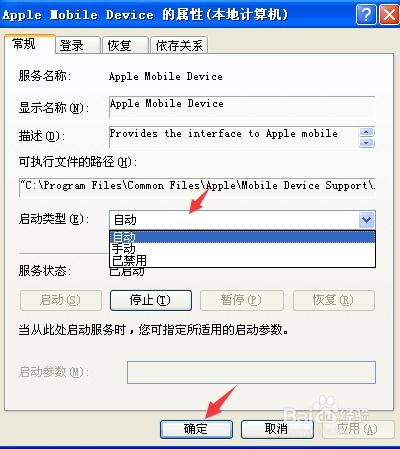Open the 恢复 tab
Viewport: 400px width, 449px height.
coord(125,45)
